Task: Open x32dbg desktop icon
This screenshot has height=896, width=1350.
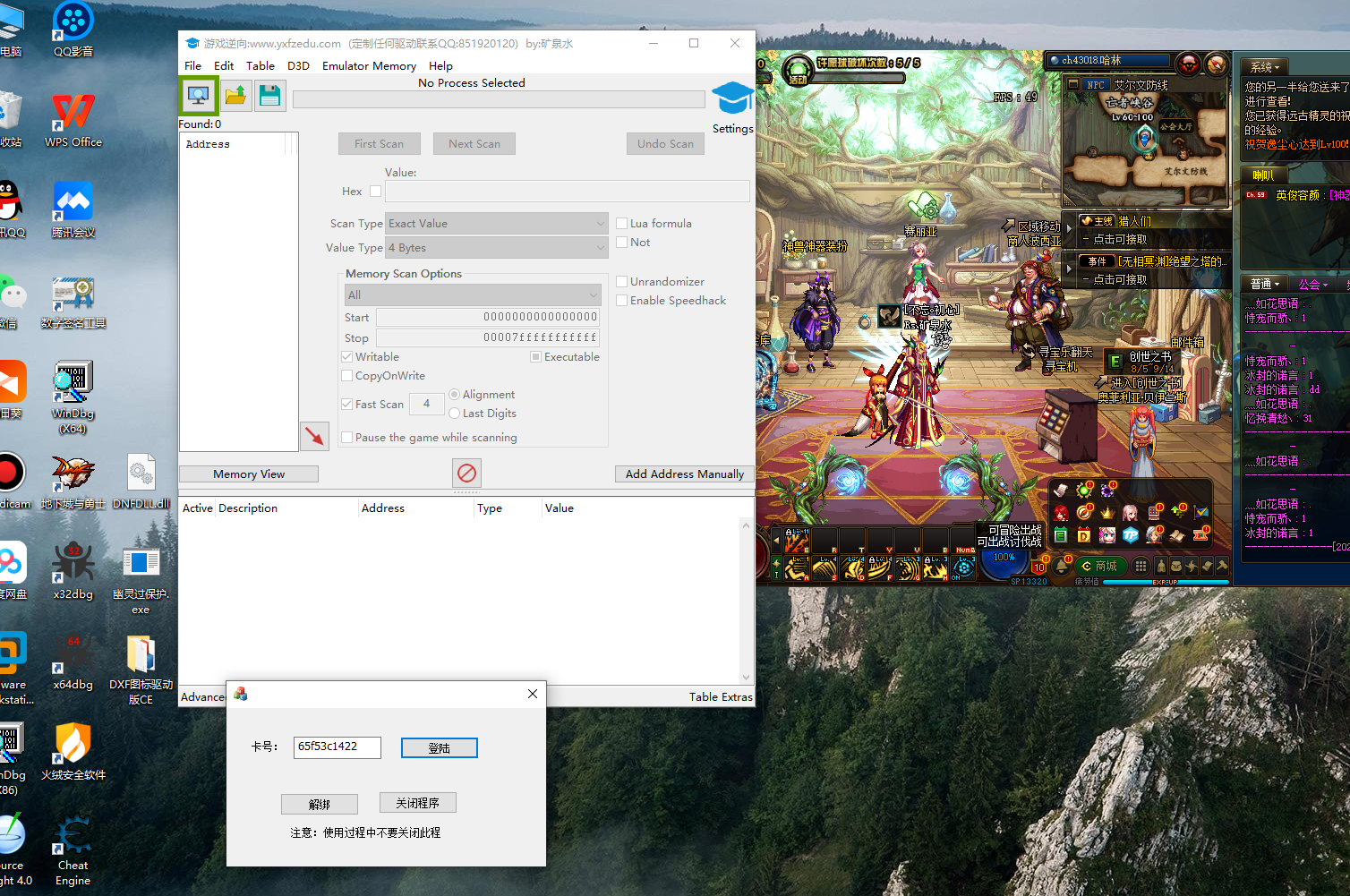Action: (x=73, y=572)
